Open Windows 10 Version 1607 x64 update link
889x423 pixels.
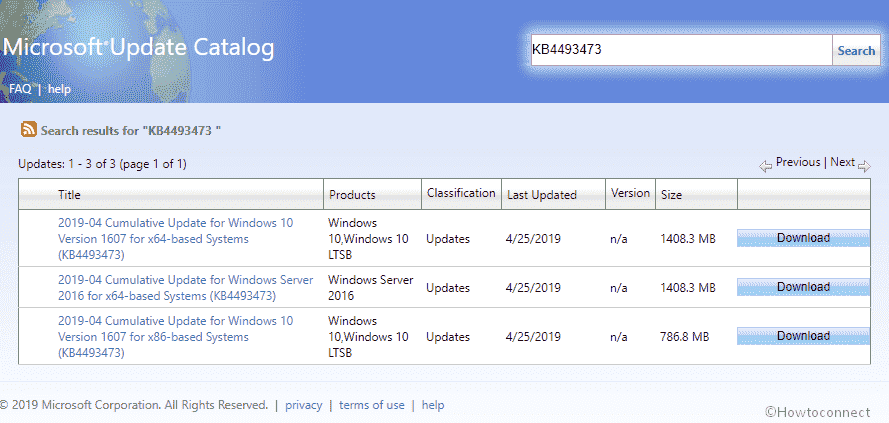pos(175,239)
